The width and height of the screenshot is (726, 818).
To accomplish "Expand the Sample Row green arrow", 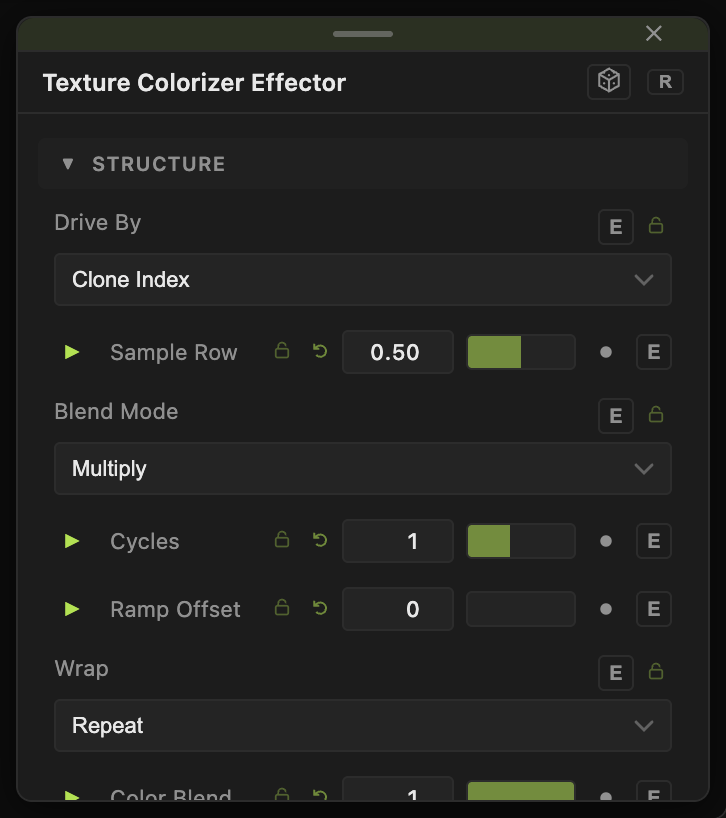I will tap(72, 352).
